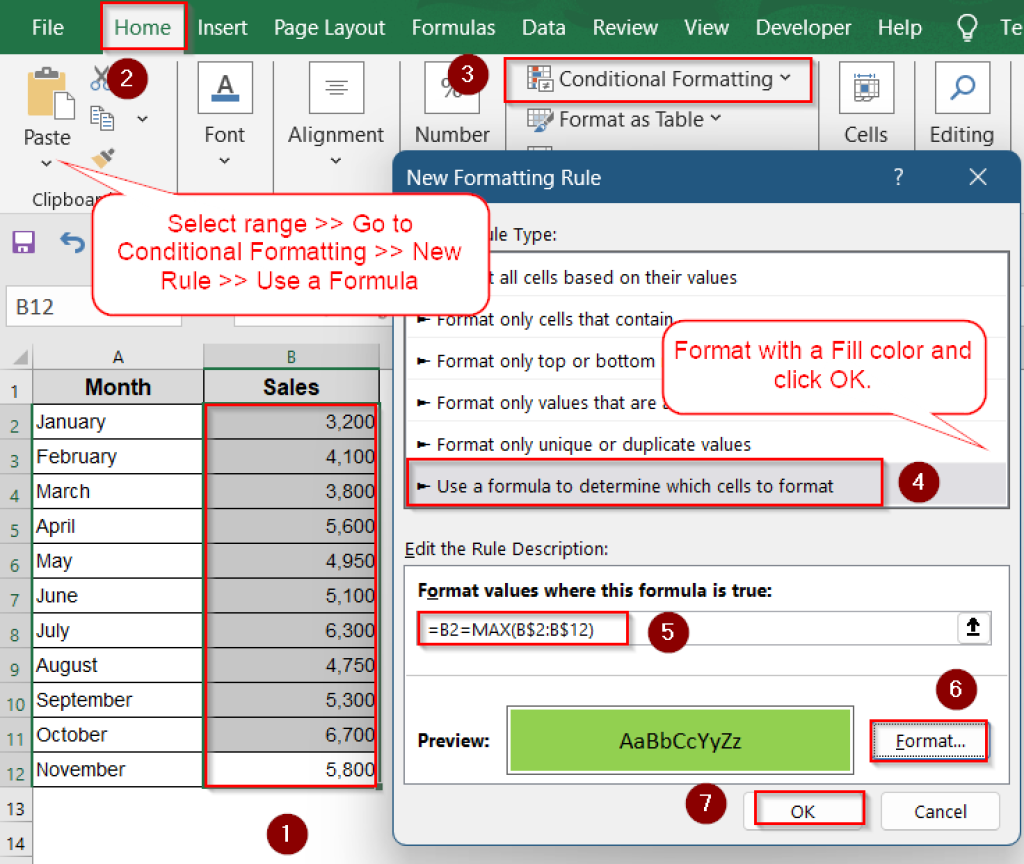Click the green AaBbCcYyZz preview swatch
This screenshot has height=864, width=1024.
[x=679, y=740]
